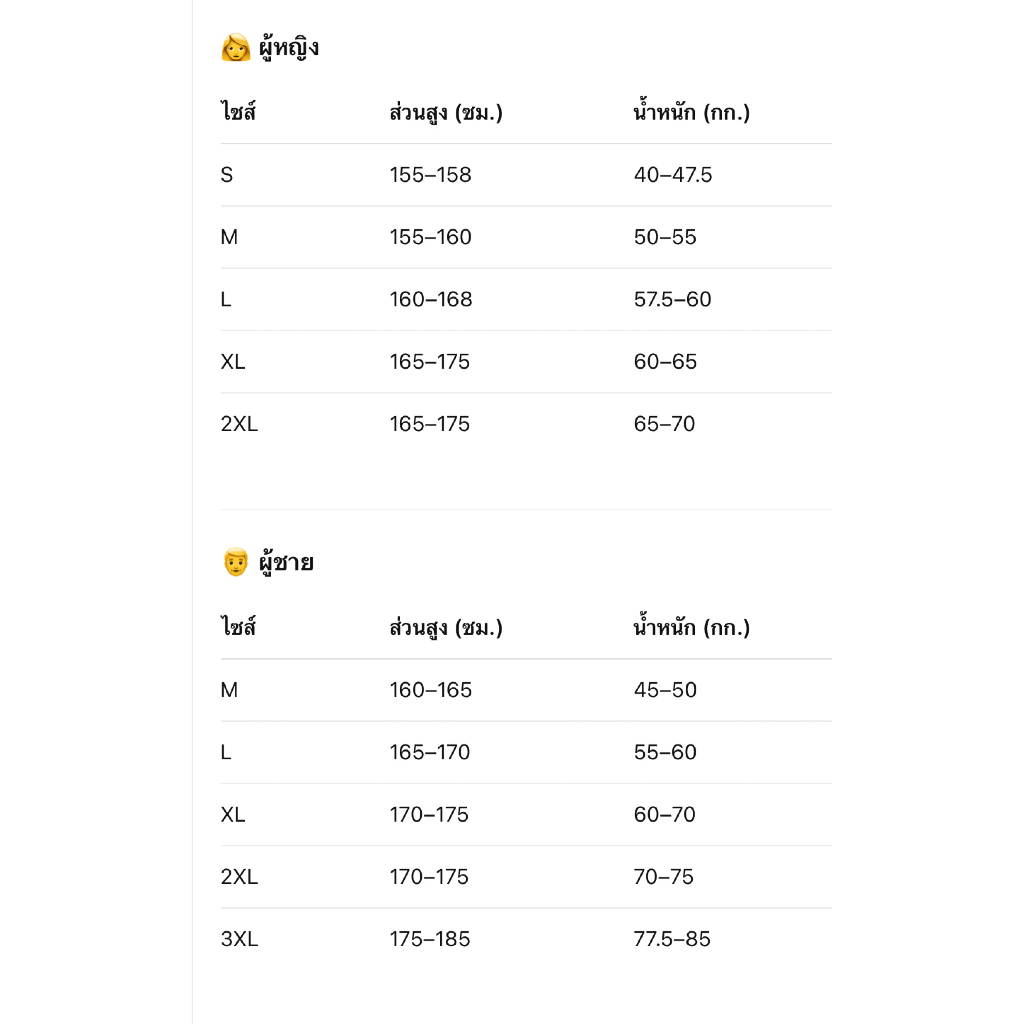The image size is (1024, 1024).
Task: Click women's ส่วนสูง (ซม.) column header
Action: tap(446, 112)
